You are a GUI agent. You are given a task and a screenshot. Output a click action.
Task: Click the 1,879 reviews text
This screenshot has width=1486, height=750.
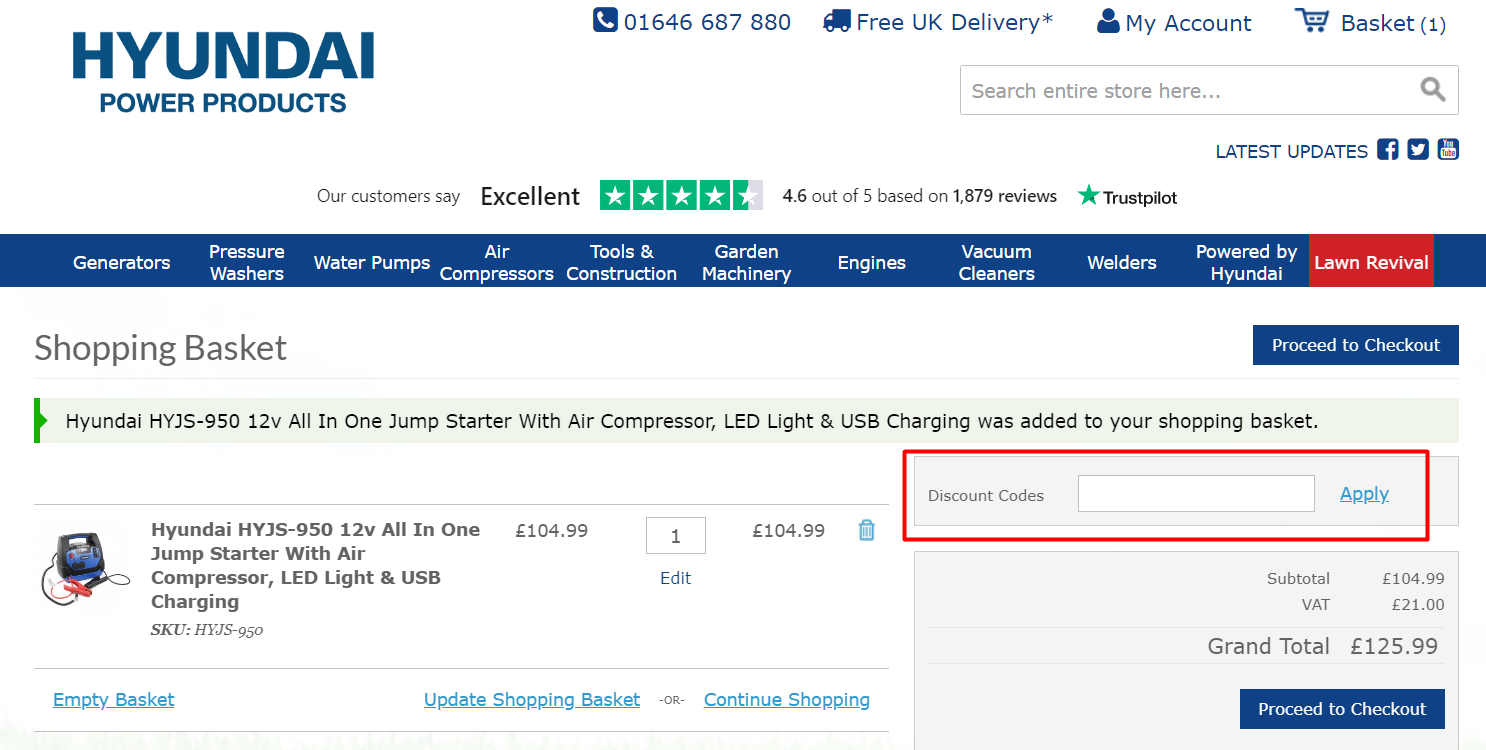(1005, 196)
